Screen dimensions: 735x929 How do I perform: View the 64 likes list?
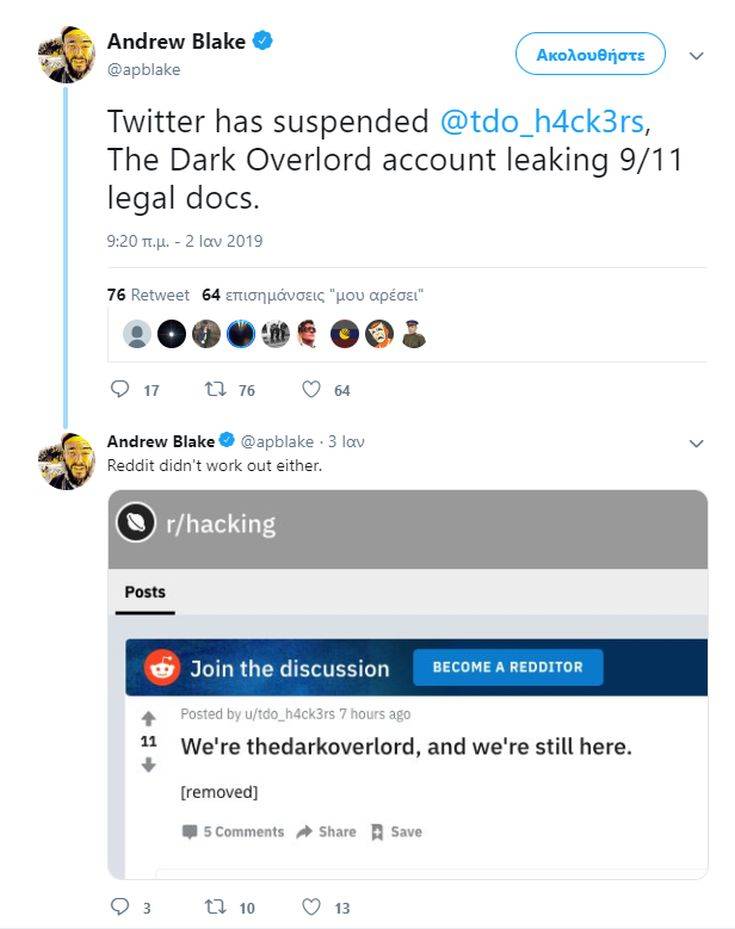point(313,294)
